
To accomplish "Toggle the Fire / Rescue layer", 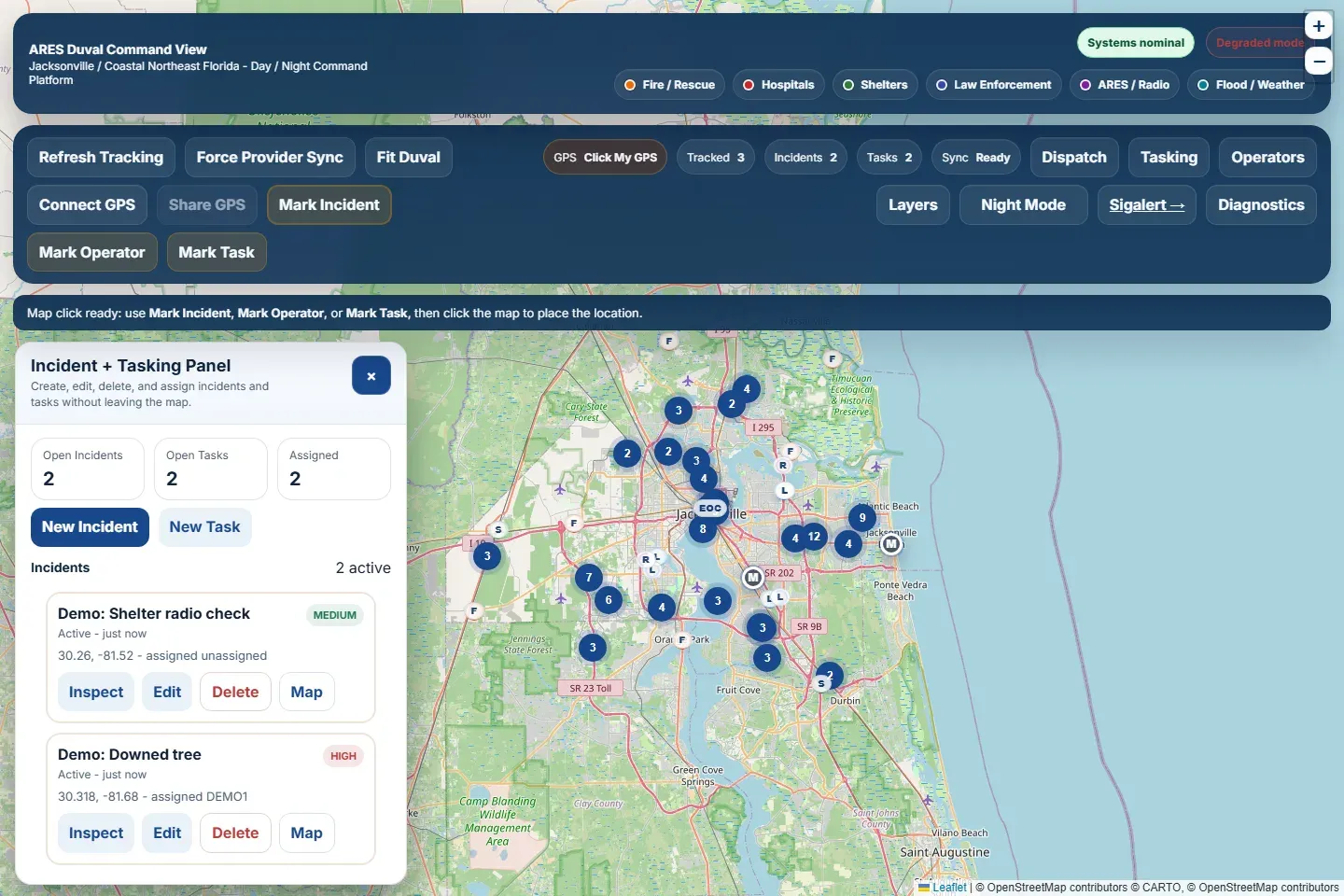I will coord(669,85).
